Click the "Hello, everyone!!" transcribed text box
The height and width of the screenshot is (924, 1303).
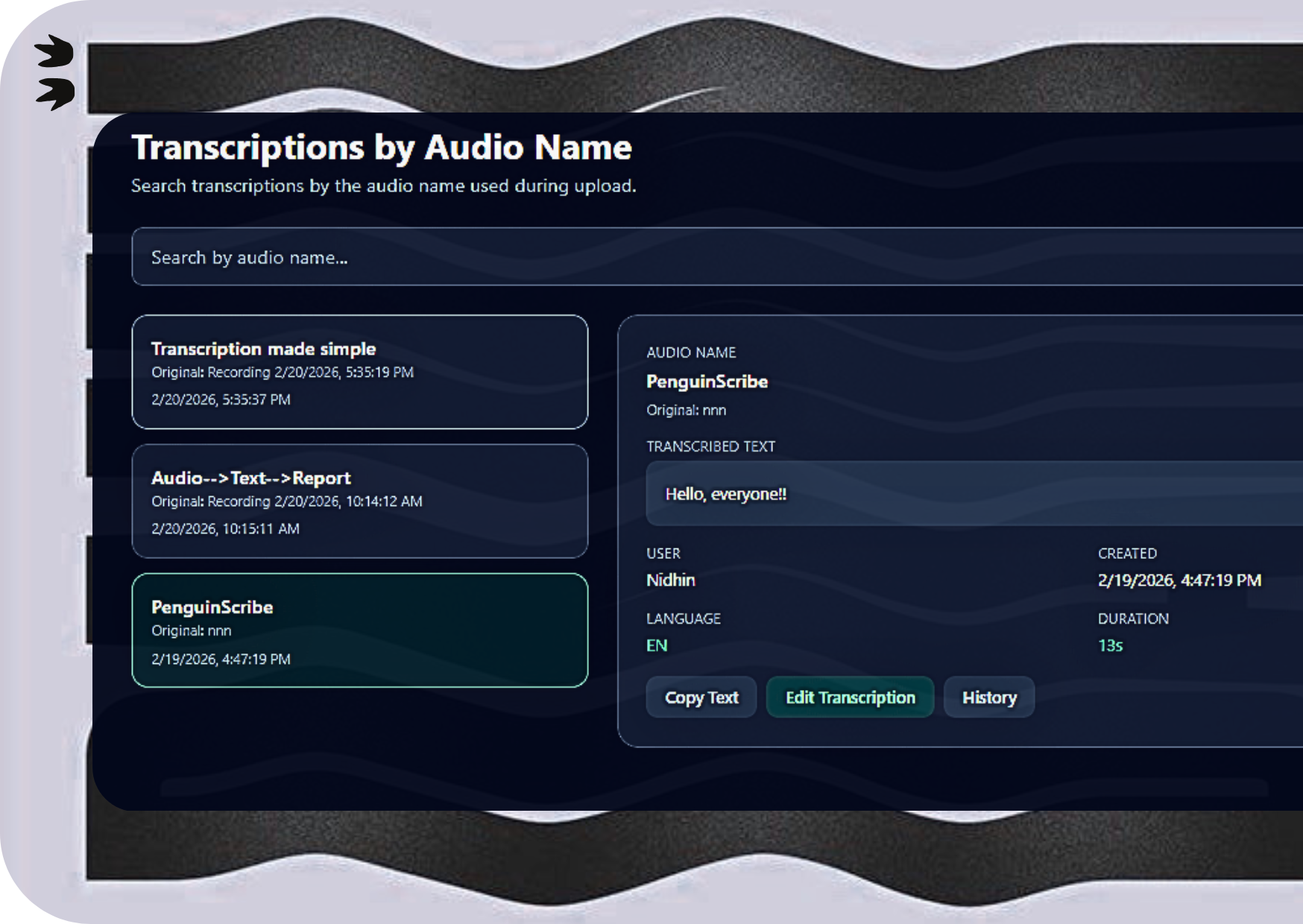pos(727,493)
